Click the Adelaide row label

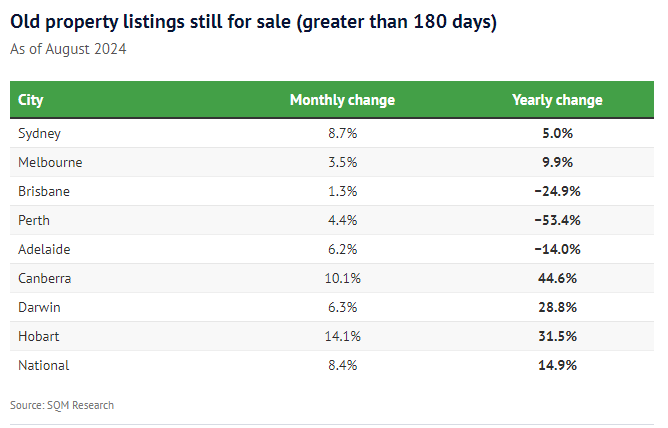45,249
